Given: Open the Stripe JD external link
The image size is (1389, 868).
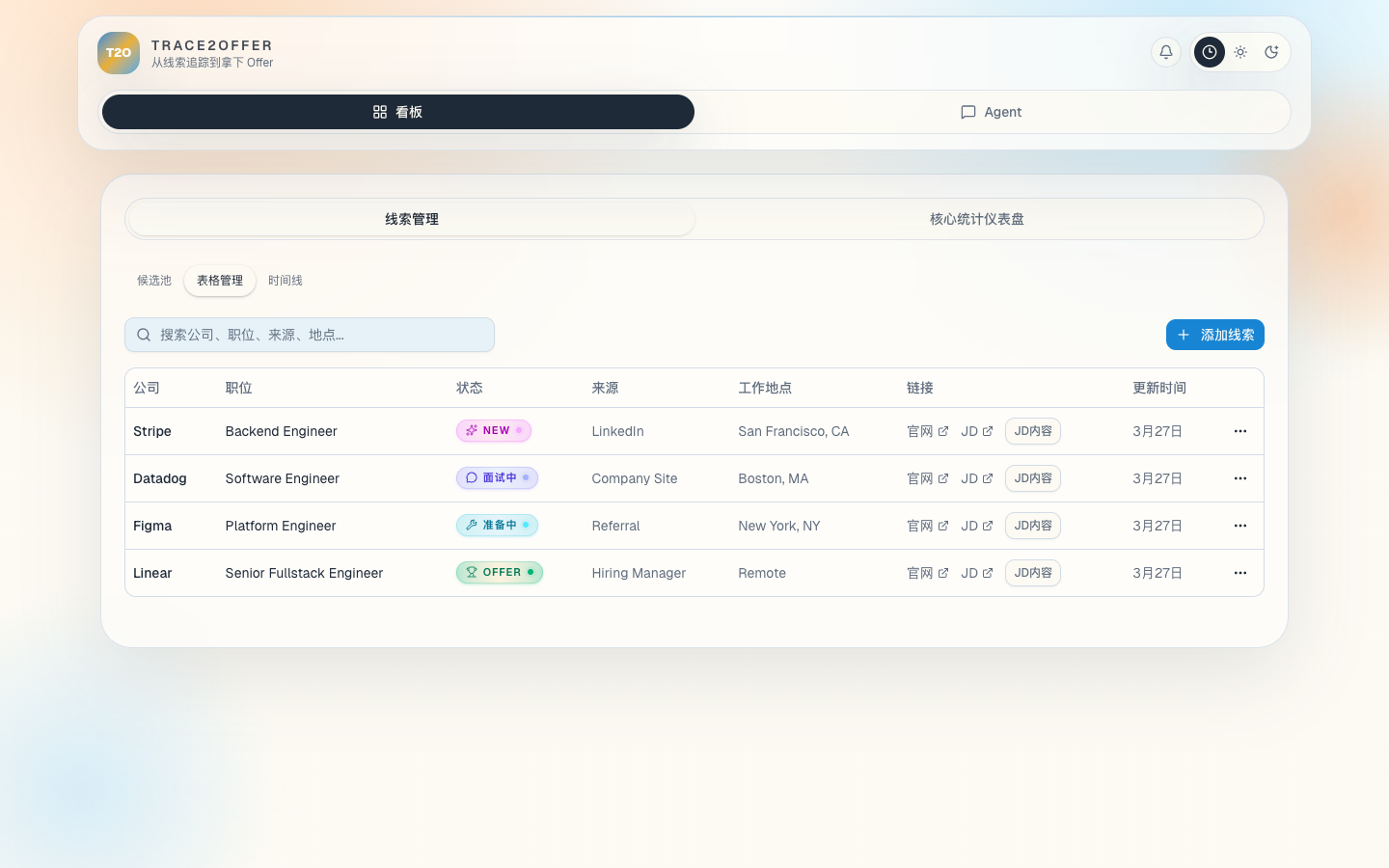Looking at the screenshot, I should [x=977, y=431].
